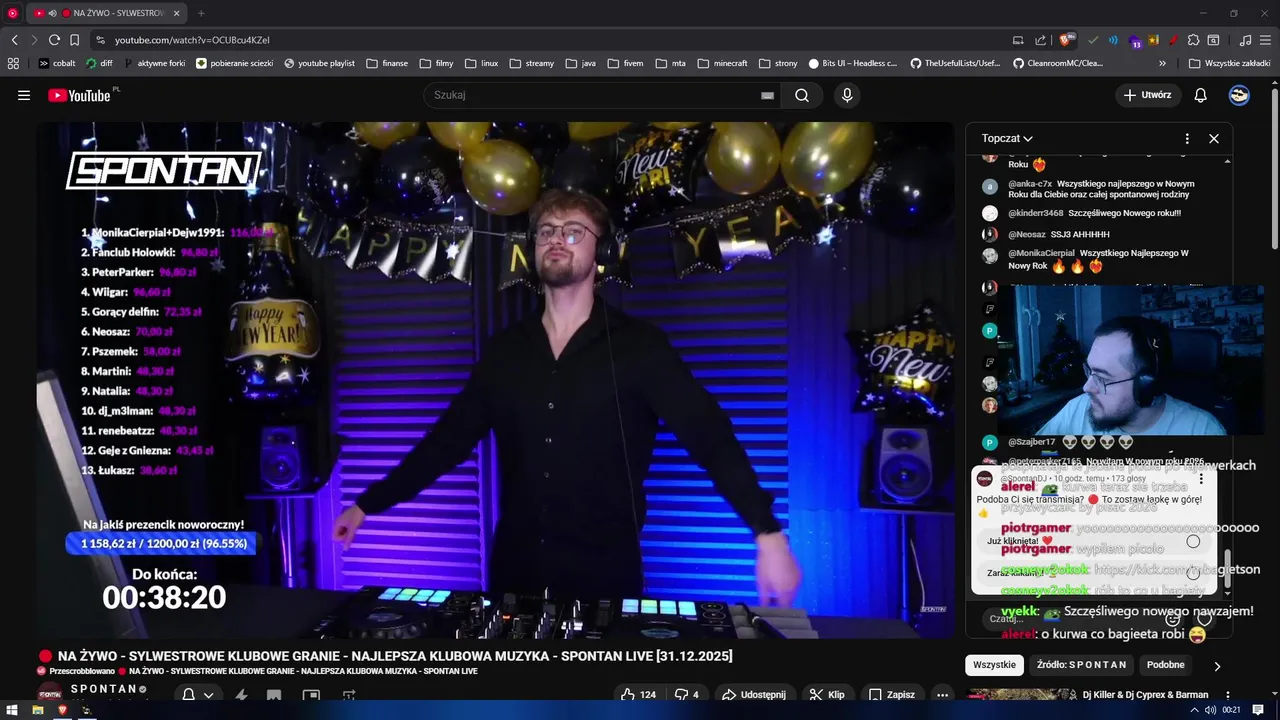1280x720 pixels.
Task: Click the sidebar search panel icon
Action: (1213, 40)
